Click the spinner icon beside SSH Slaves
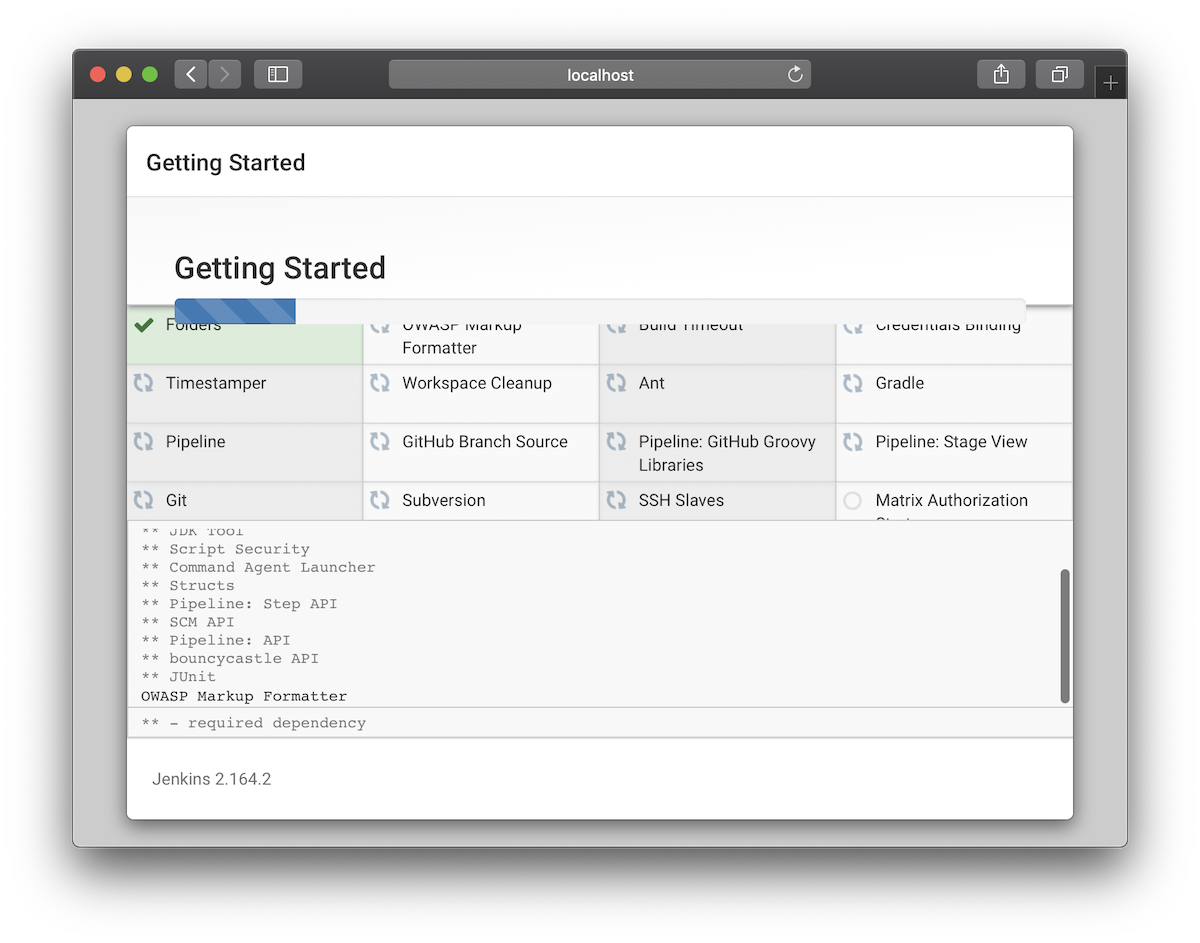1200x943 pixels. tap(616, 500)
